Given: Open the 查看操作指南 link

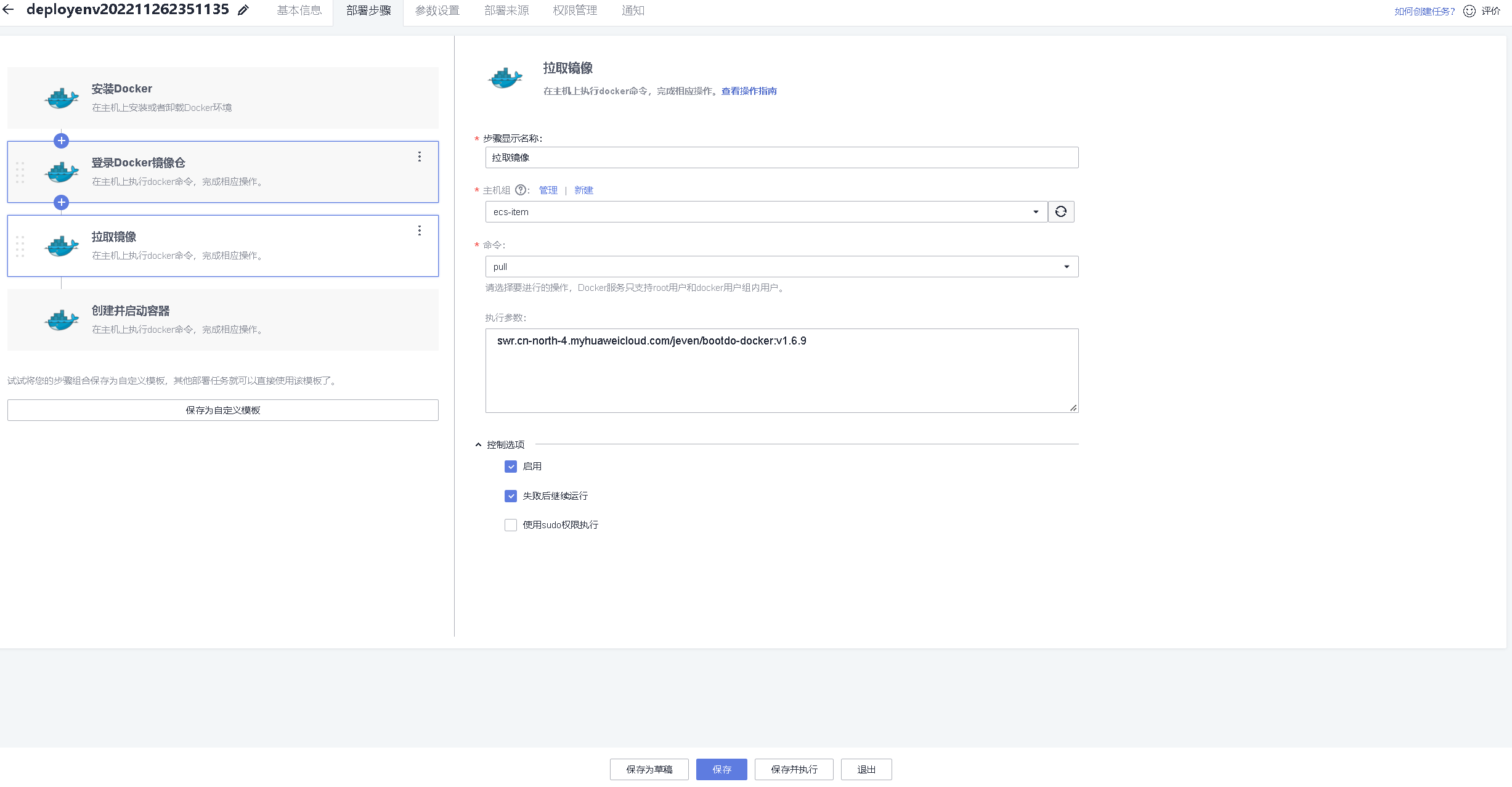Looking at the screenshot, I should (x=749, y=91).
